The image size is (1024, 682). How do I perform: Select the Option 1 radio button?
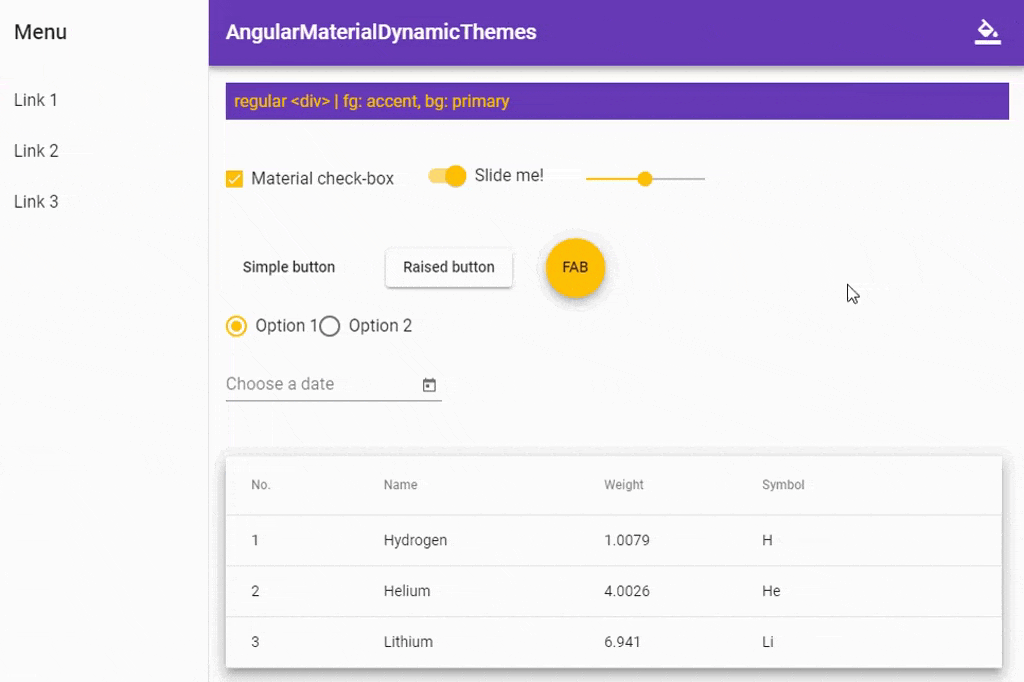click(x=237, y=326)
